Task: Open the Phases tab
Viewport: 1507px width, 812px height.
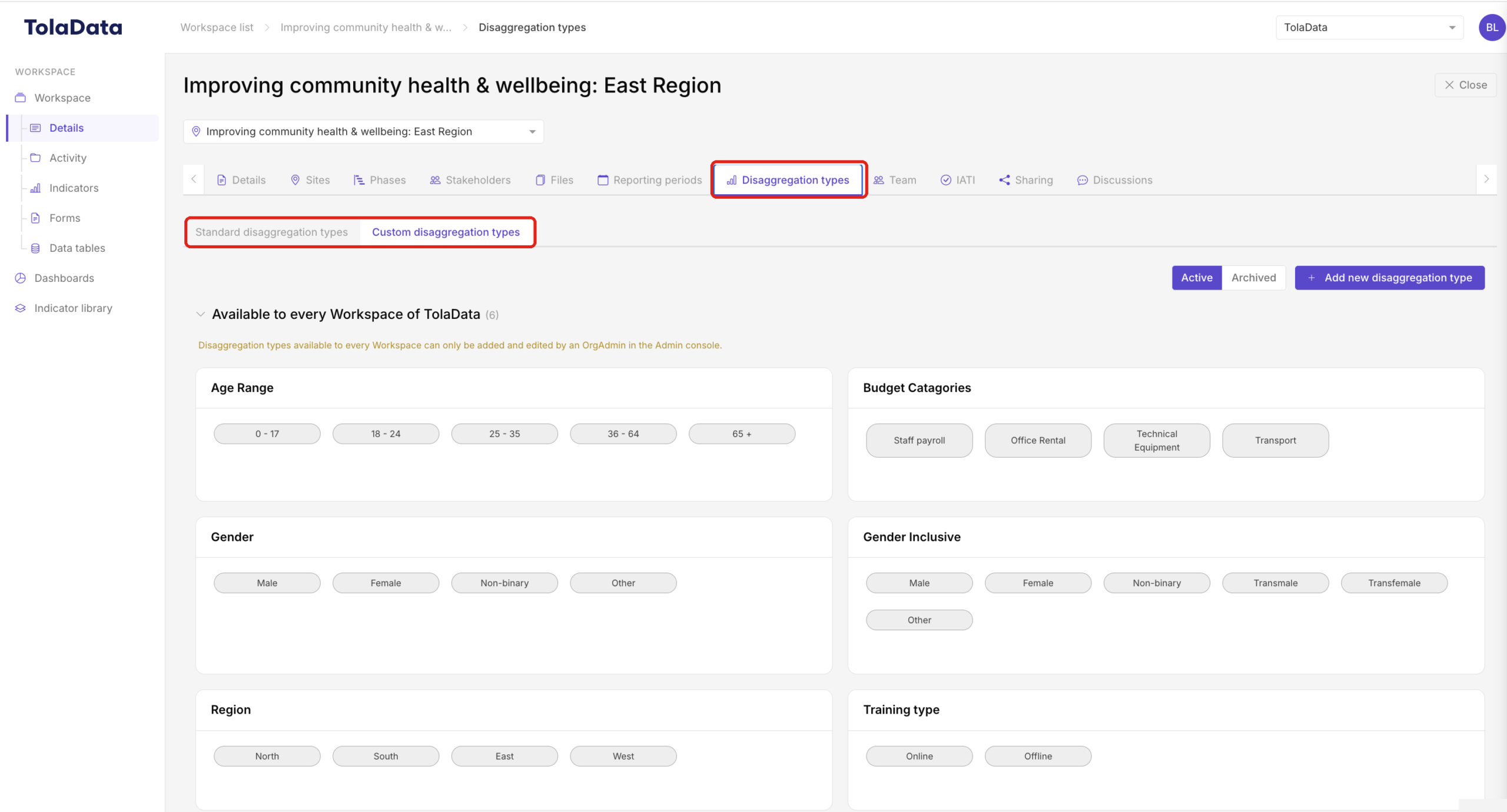Action: coord(379,180)
